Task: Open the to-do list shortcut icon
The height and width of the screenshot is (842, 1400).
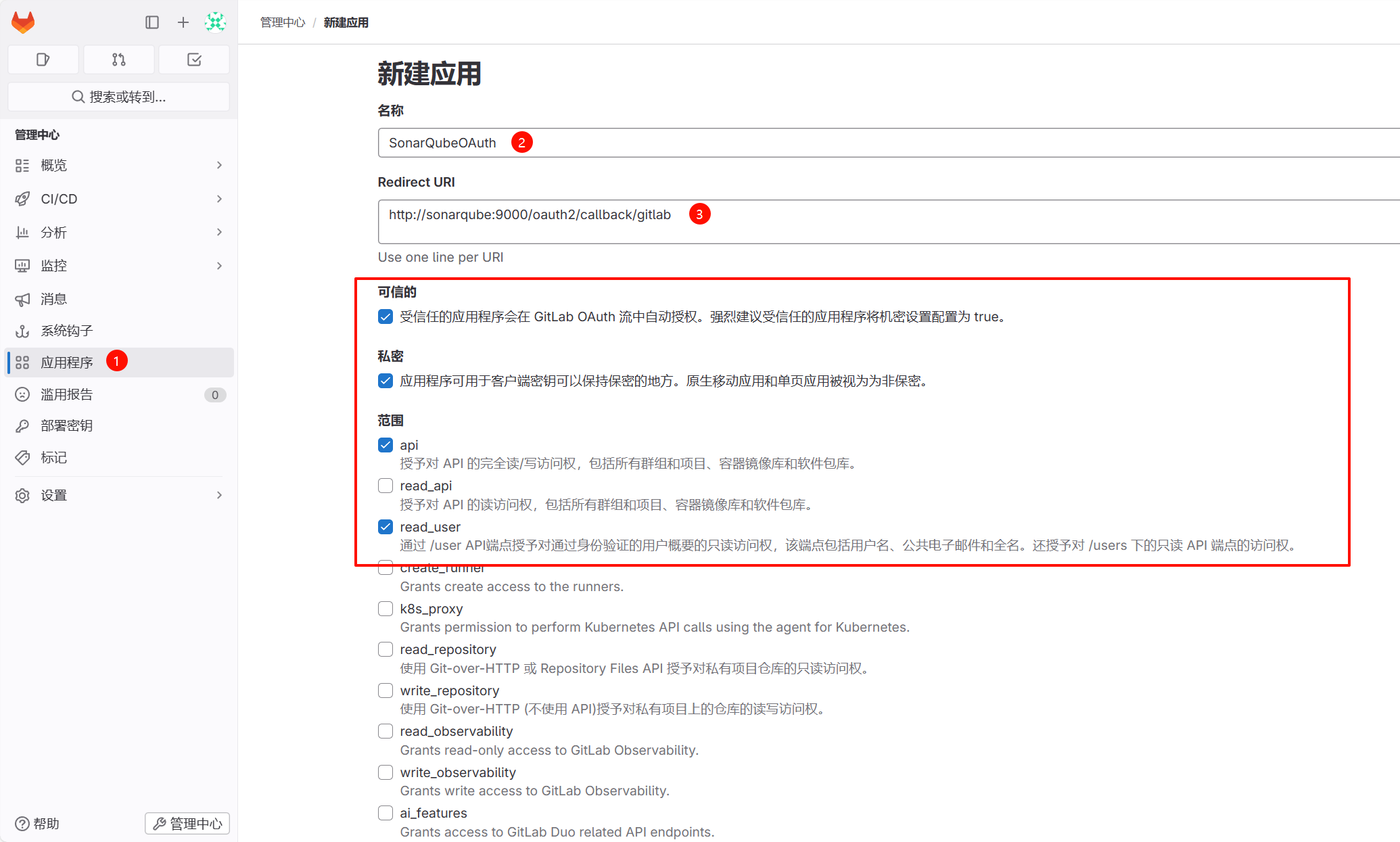Action: (194, 60)
